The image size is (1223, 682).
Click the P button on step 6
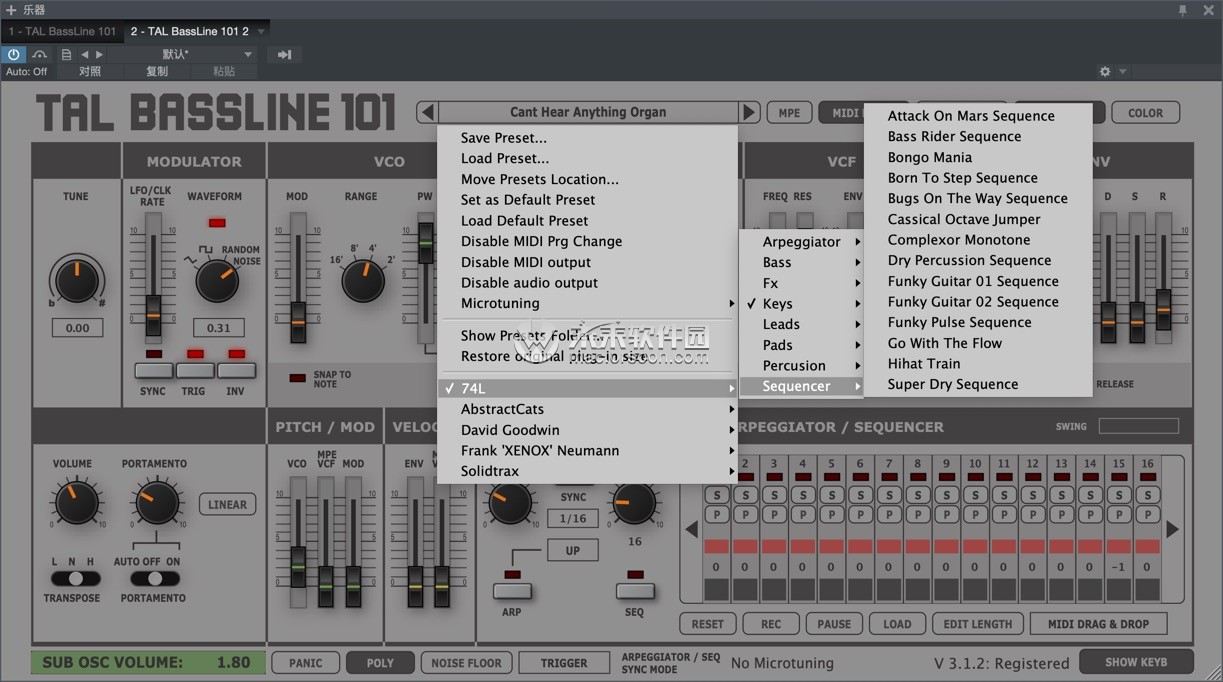click(860, 514)
